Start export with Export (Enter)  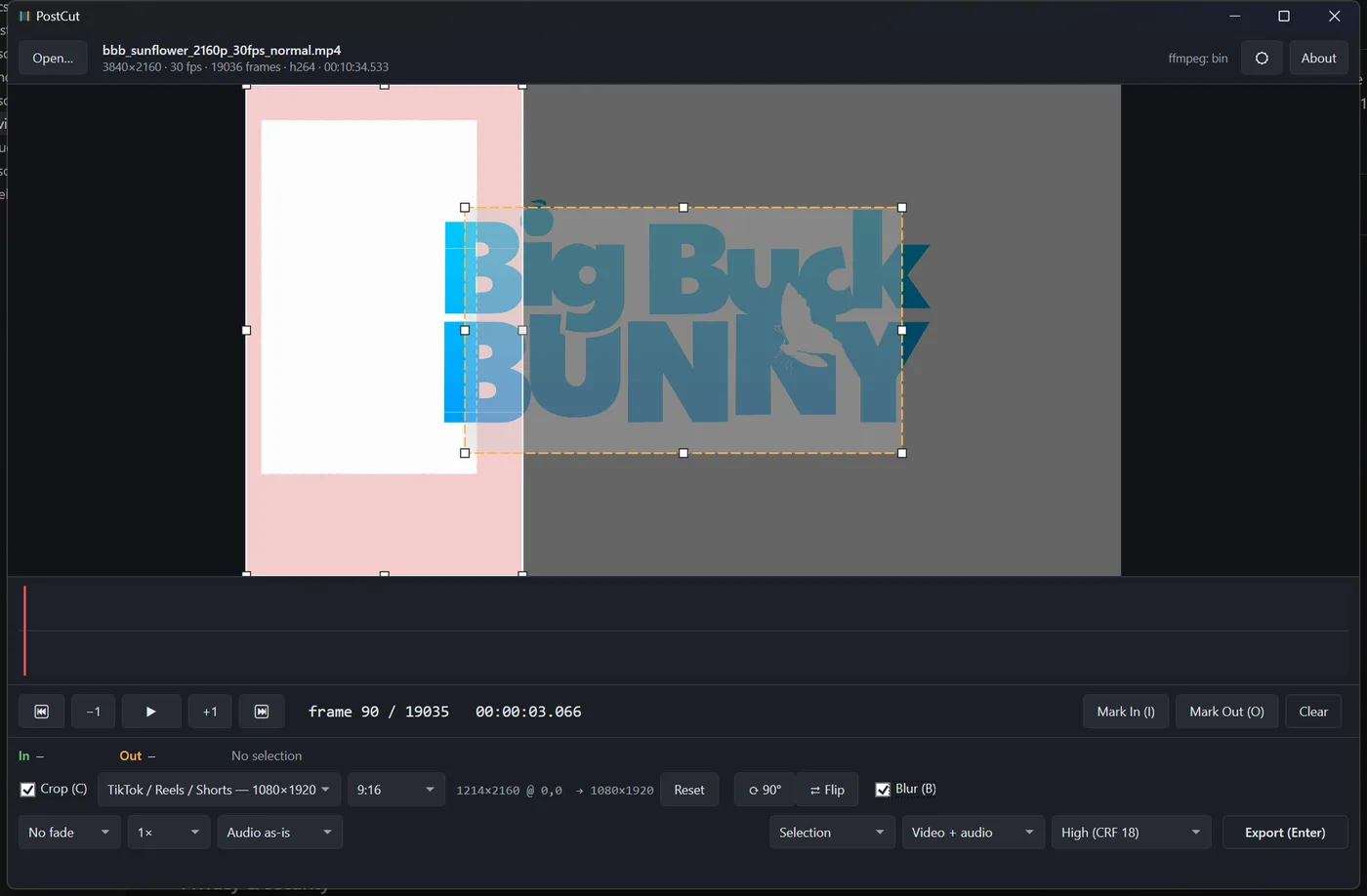tap(1285, 833)
